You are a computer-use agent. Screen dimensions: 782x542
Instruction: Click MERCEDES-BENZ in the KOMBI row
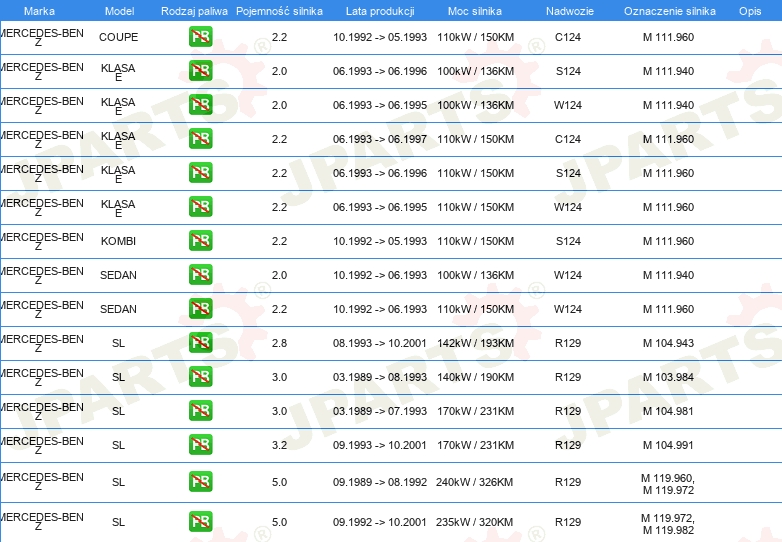coord(41,241)
